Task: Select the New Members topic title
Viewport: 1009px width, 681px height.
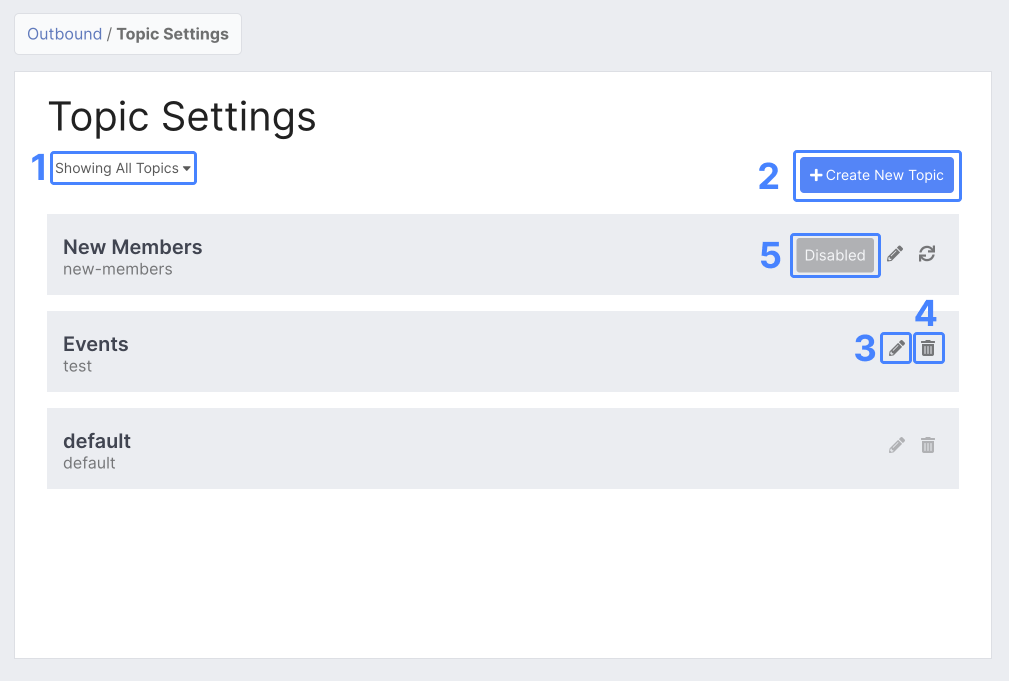Action: click(132, 247)
